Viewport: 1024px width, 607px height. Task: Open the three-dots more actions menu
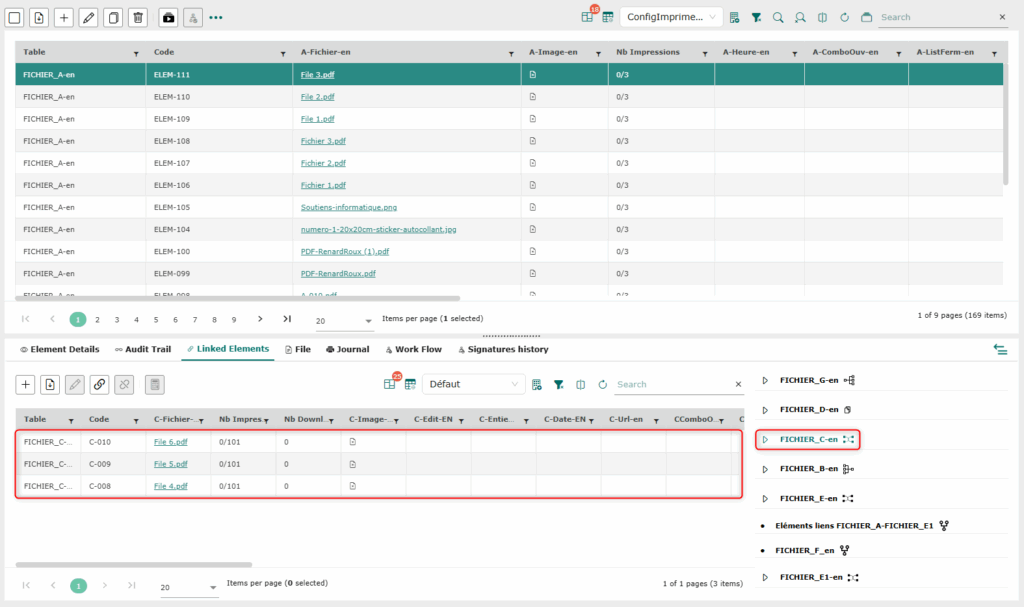pyautogui.click(x=216, y=17)
